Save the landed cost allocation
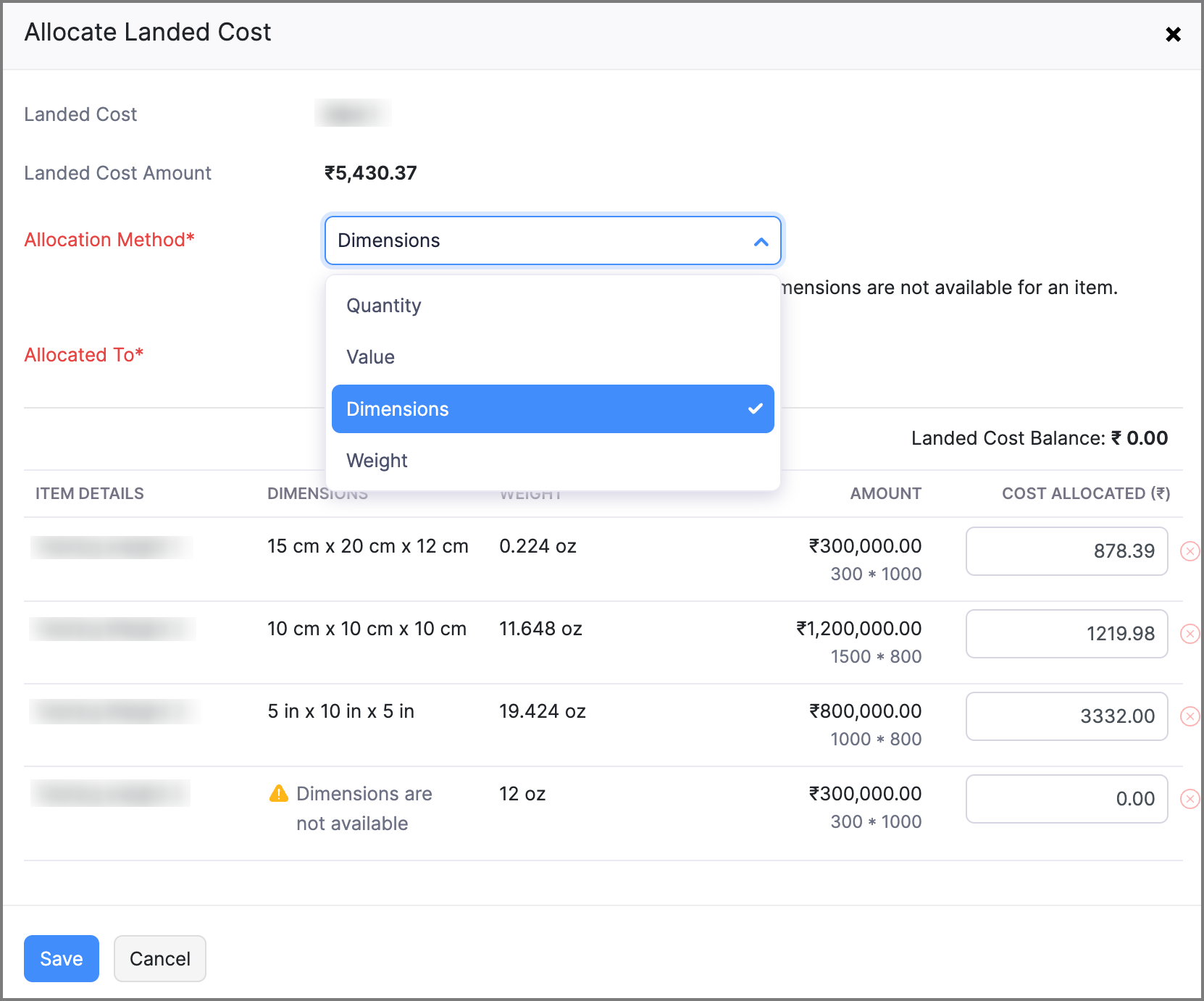The width and height of the screenshot is (1204, 1001). coord(62,958)
